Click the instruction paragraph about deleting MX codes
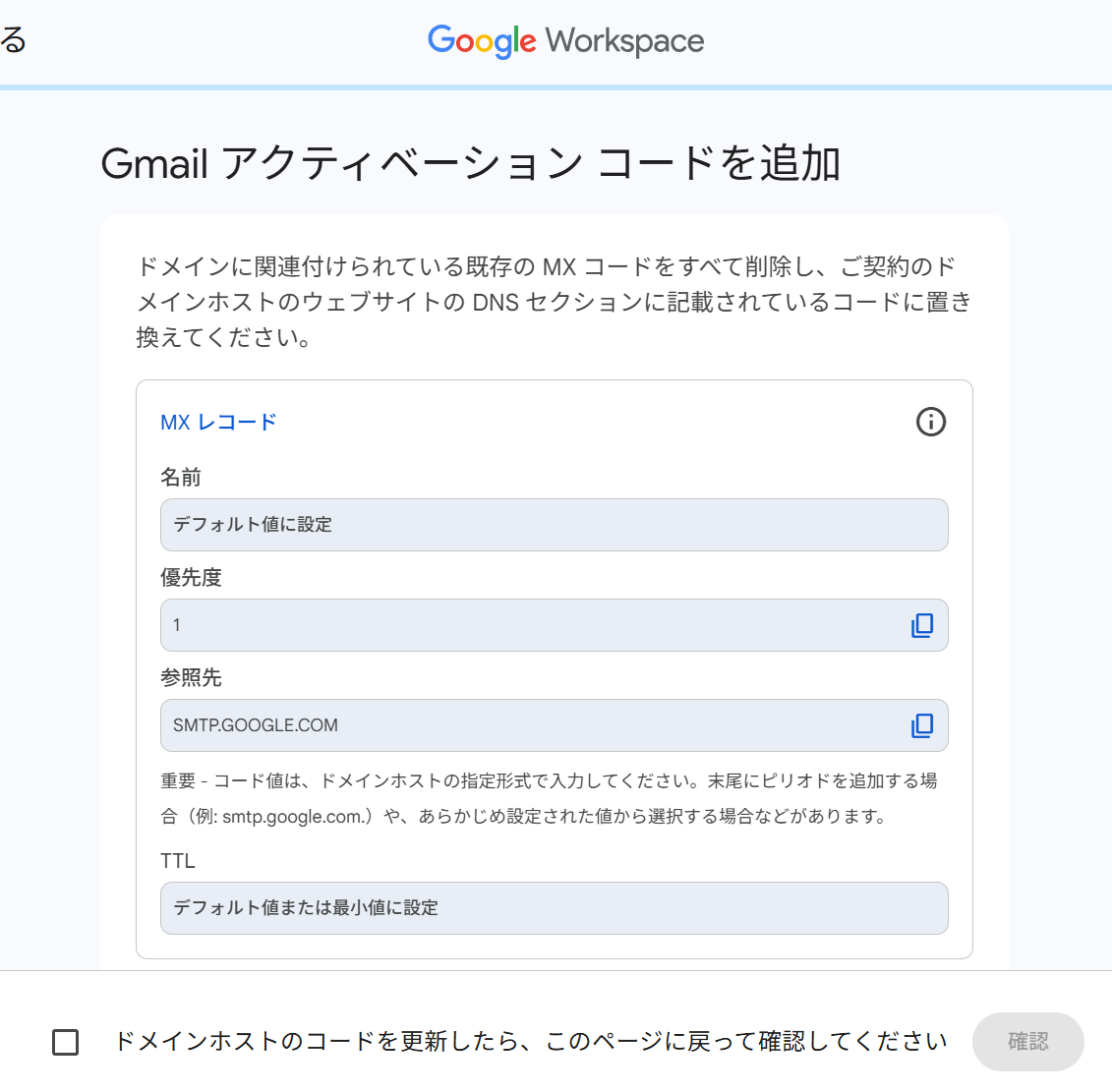Screen dimensions: 1112x1092 tap(554, 302)
